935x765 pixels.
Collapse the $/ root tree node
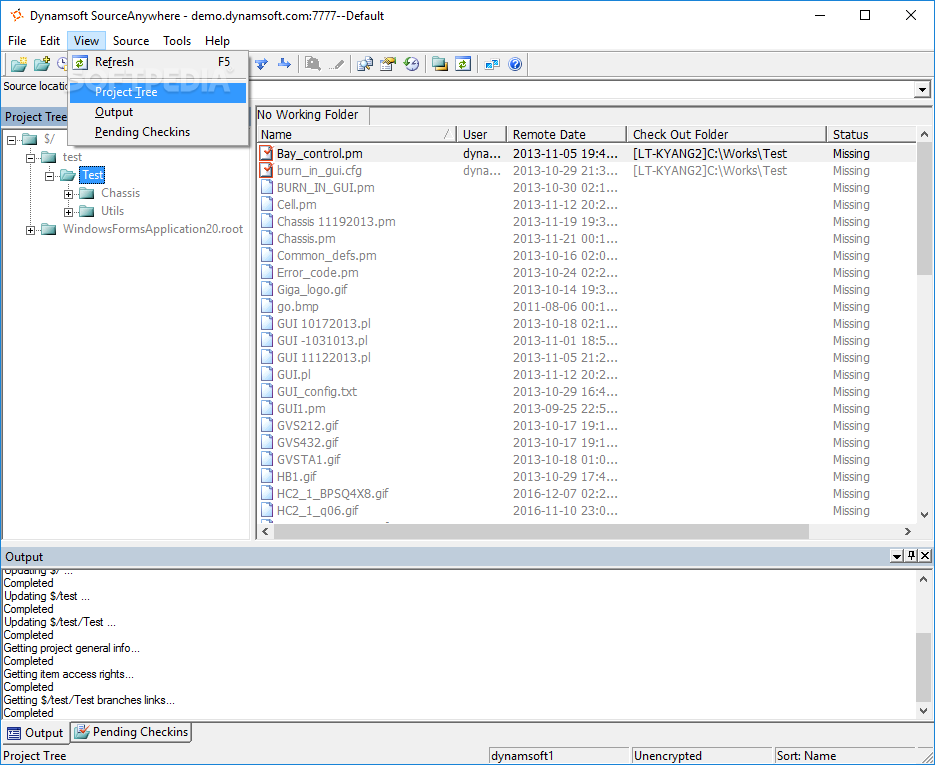click(x=11, y=141)
